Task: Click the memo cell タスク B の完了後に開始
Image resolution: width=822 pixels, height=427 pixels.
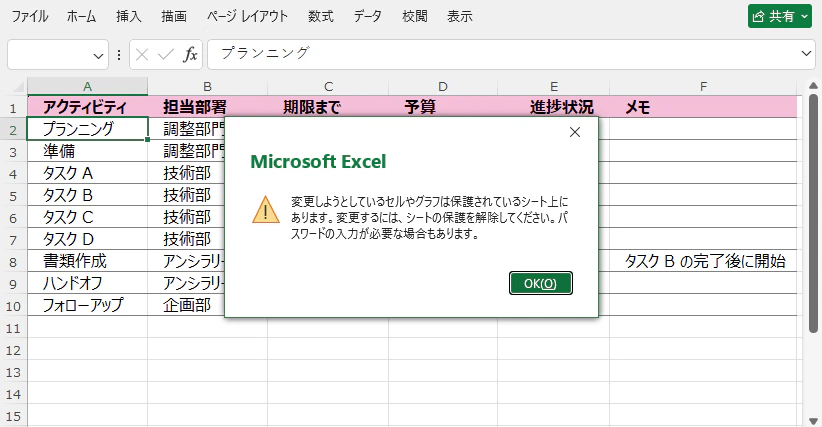Action: (703, 261)
